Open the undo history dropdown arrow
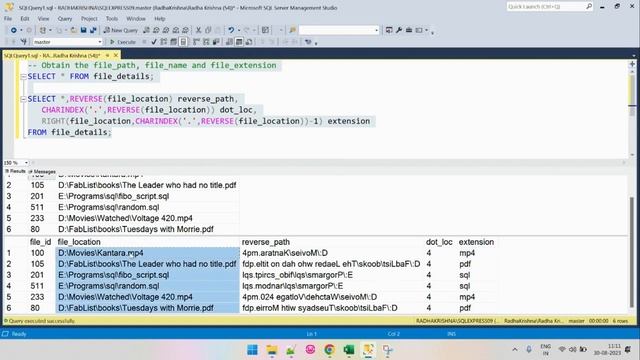The image size is (640, 360). click(238, 30)
